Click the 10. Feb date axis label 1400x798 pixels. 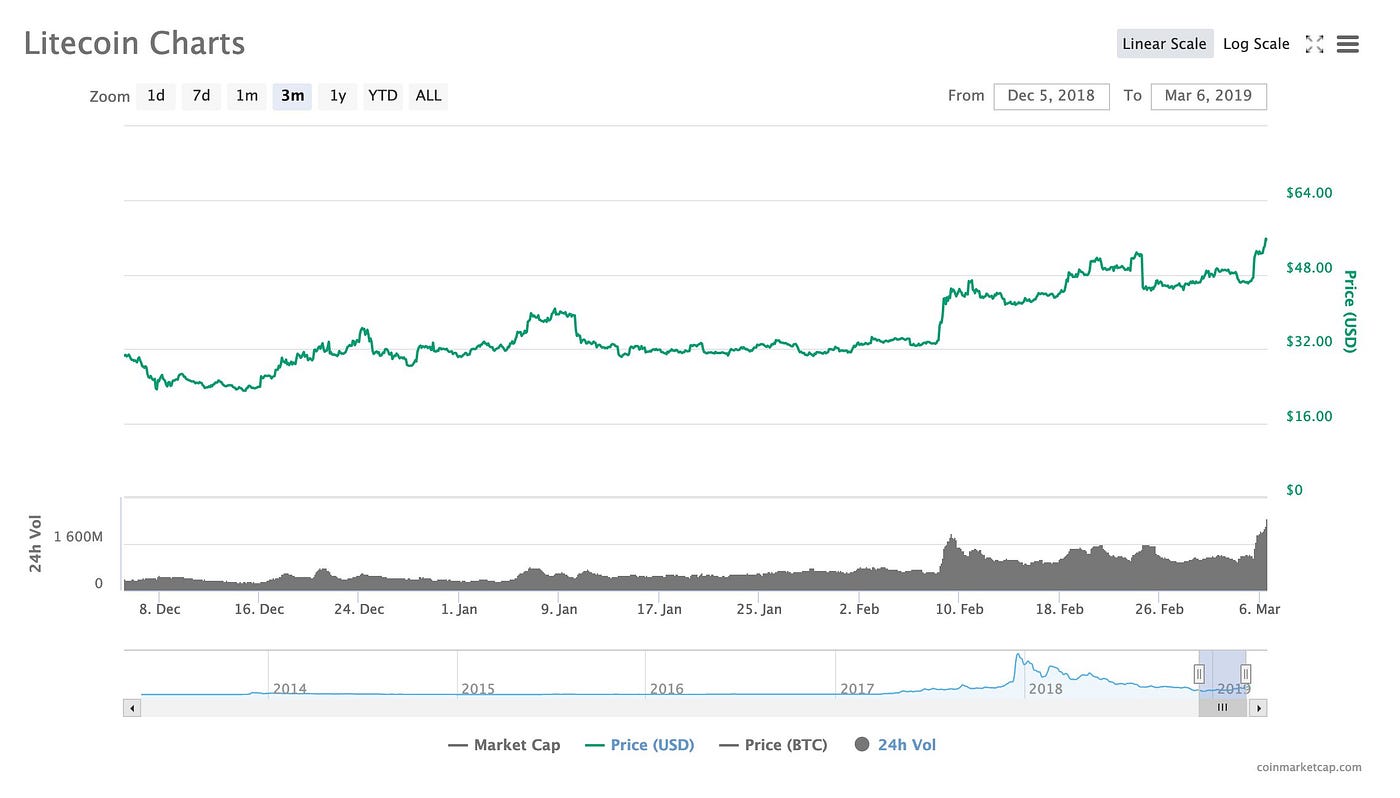point(959,609)
